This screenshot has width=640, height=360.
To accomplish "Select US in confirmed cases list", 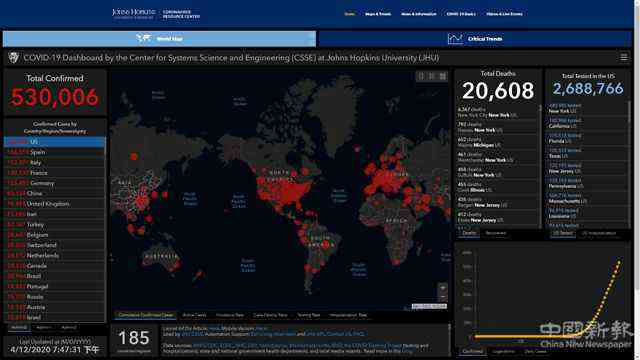I will (54, 142).
